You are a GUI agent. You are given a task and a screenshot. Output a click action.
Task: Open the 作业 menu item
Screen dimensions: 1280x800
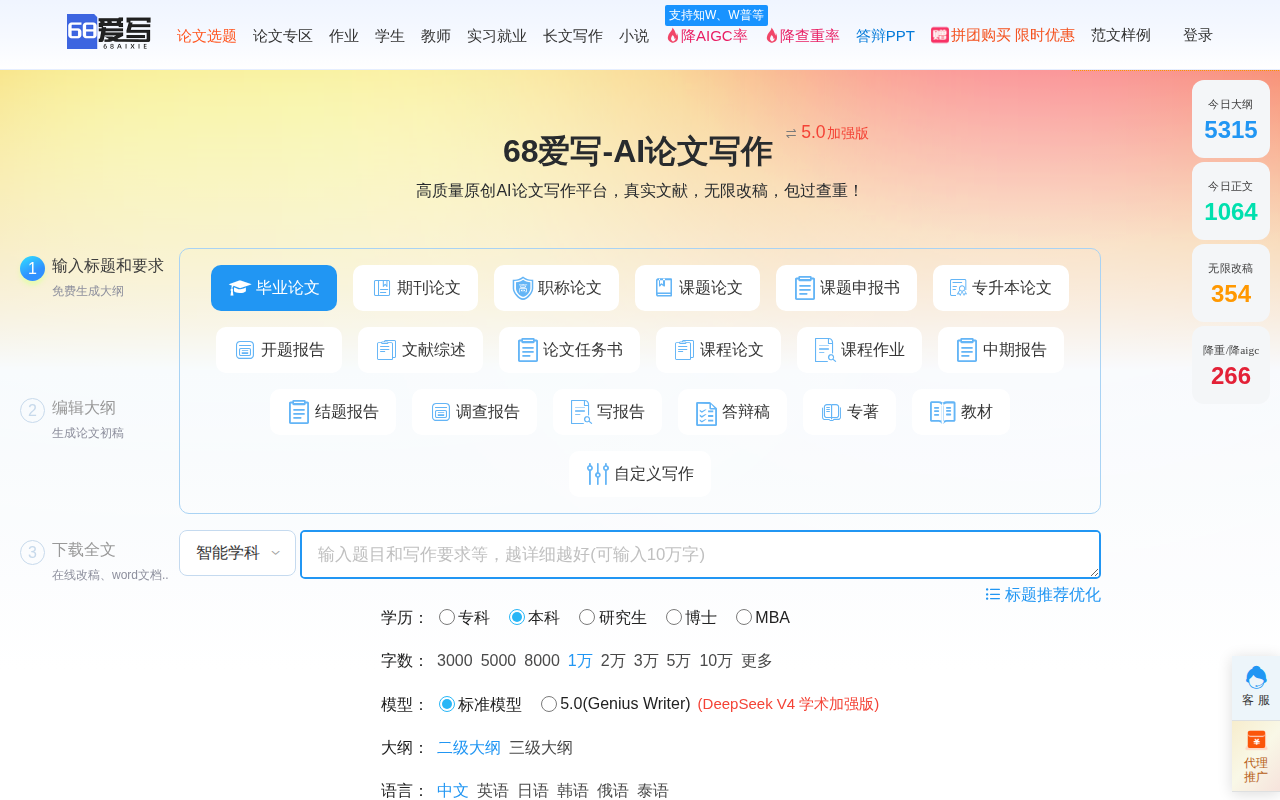coord(344,36)
